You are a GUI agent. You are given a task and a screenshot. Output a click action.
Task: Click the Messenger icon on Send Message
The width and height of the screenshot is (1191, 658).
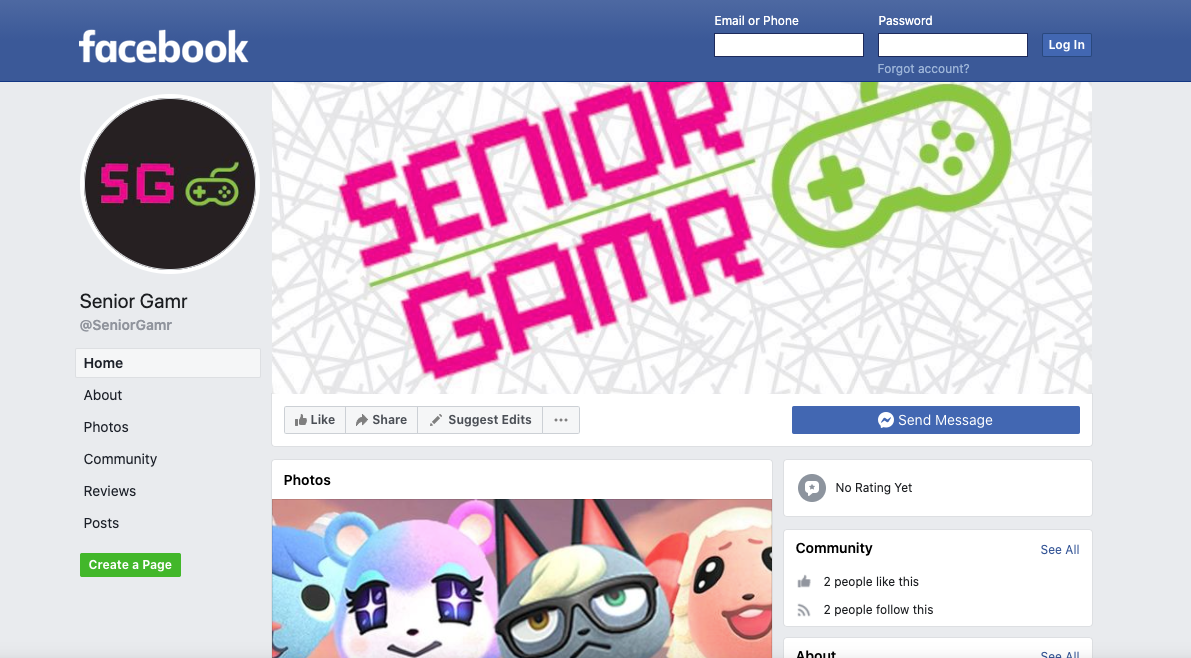886,420
